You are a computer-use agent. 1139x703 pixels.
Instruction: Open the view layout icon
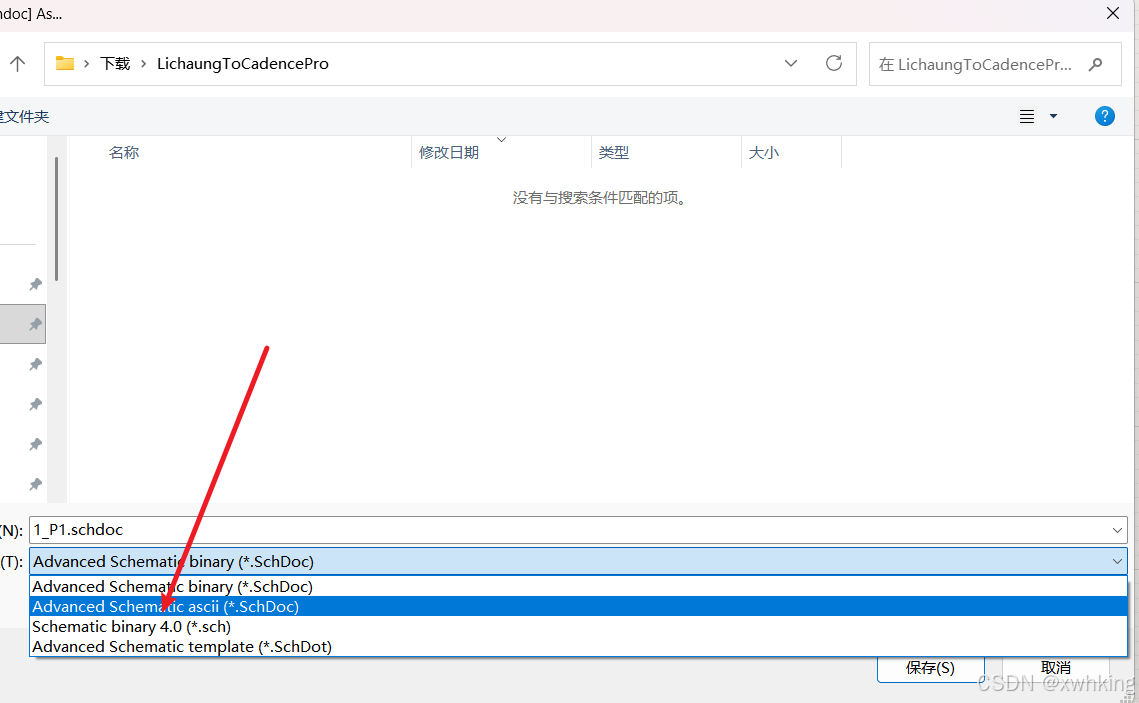pyautogui.click(x=1026, y=116)
